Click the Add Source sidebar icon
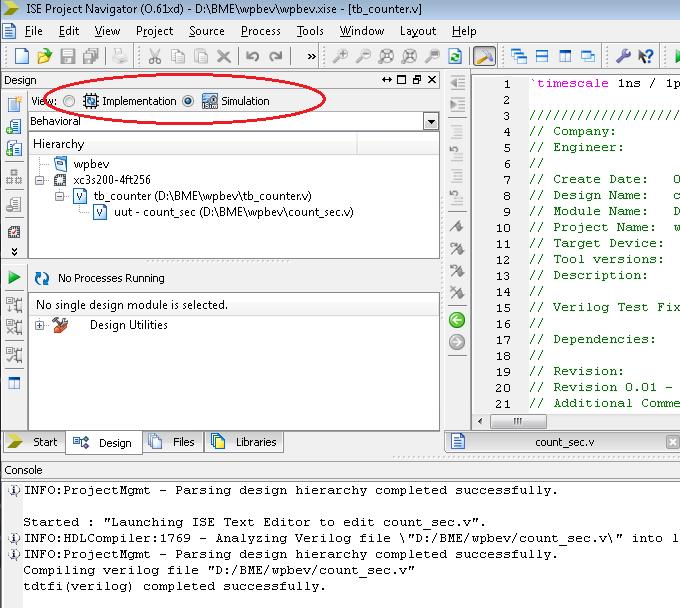 [14, 127]
